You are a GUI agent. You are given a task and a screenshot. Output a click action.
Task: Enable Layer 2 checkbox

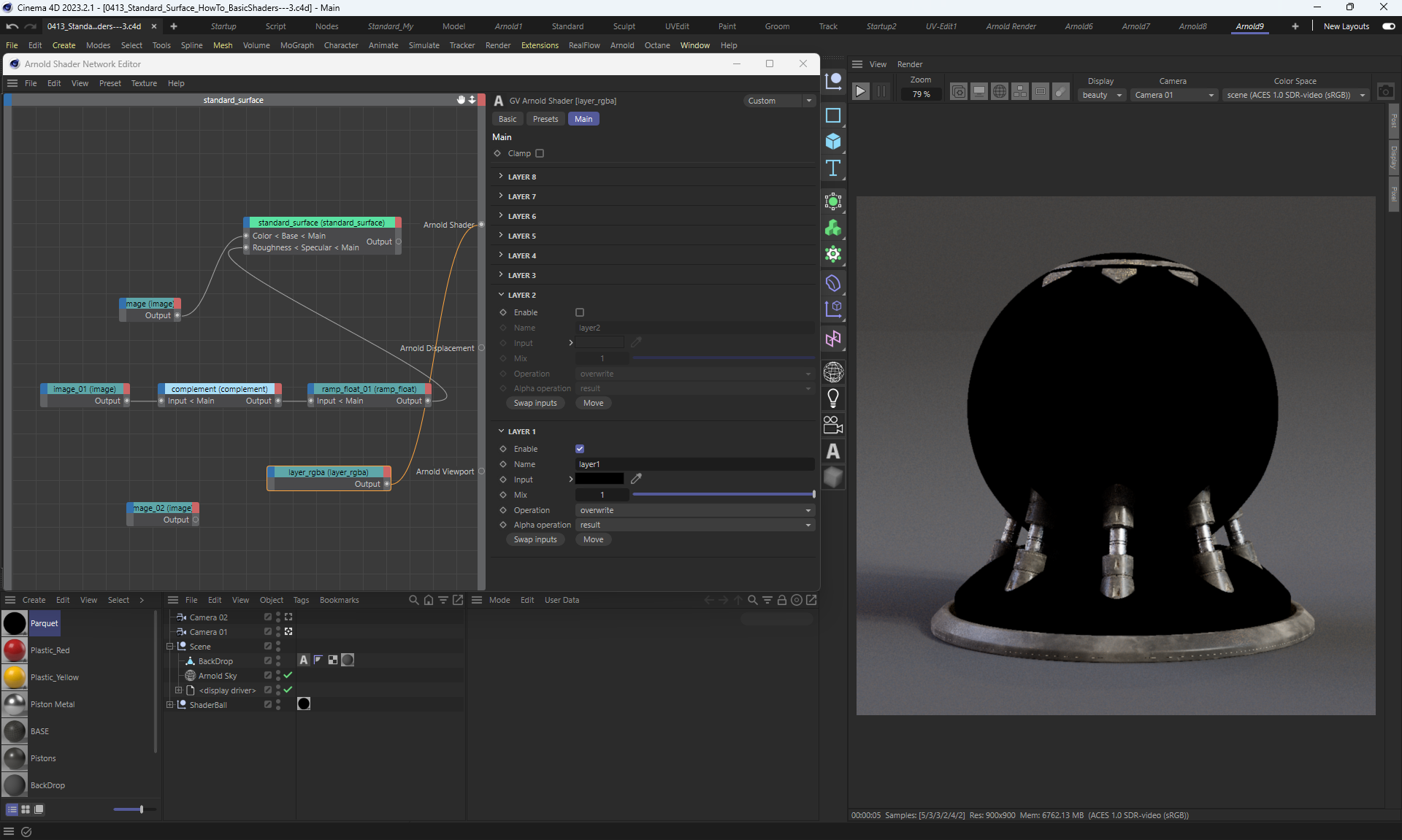click(580, 312)
